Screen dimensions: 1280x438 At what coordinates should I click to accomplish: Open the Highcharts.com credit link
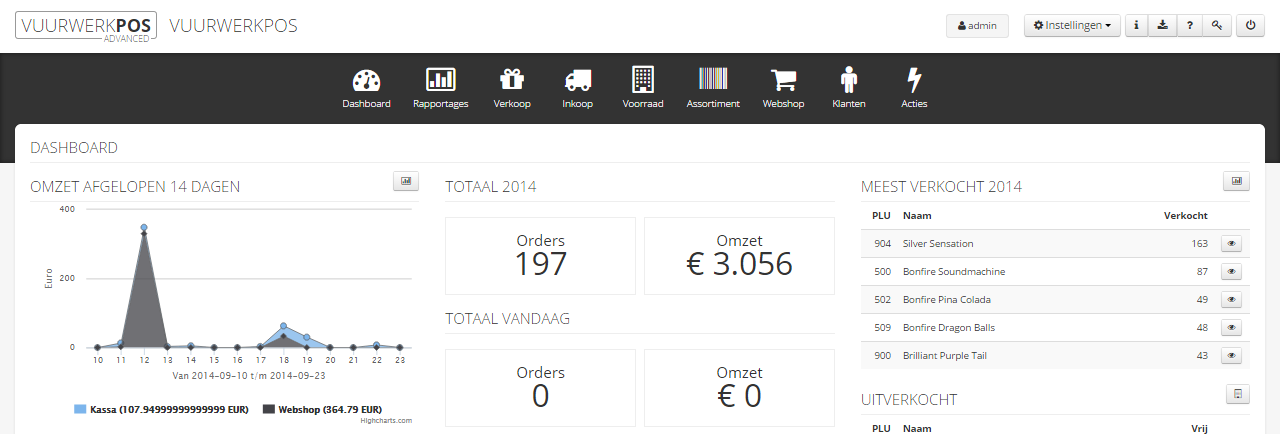click(386, 421)
